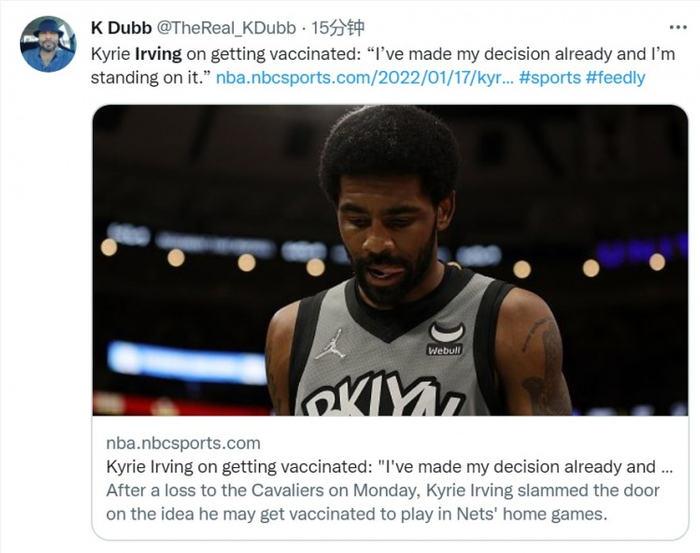700x553 pixels.
Task: Open the K Dubb display name
Action: pyautogui.click(x=123, y=26)
